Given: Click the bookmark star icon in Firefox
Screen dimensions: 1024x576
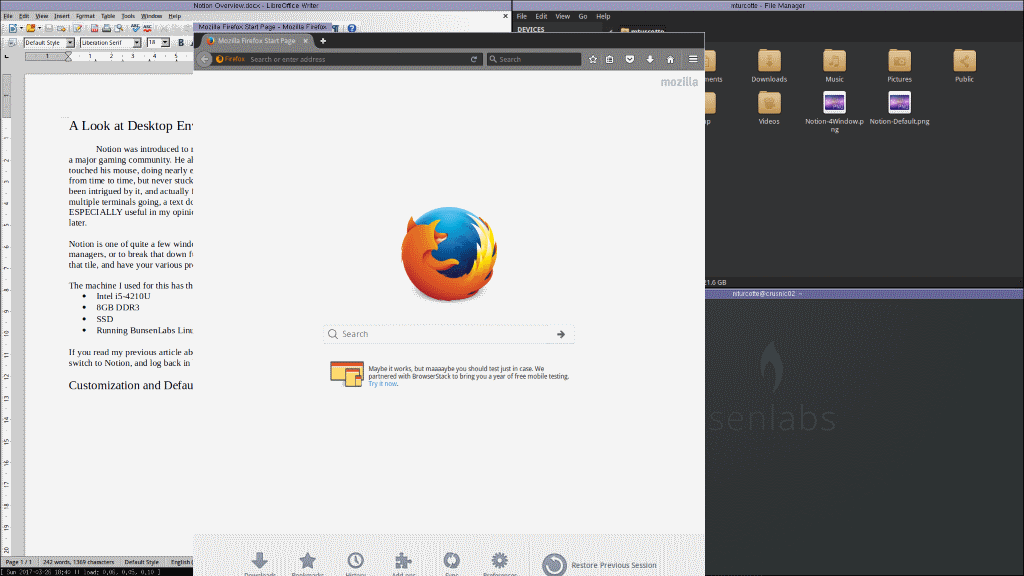Looking at the screenshot, I should click(x=593, y=59).
